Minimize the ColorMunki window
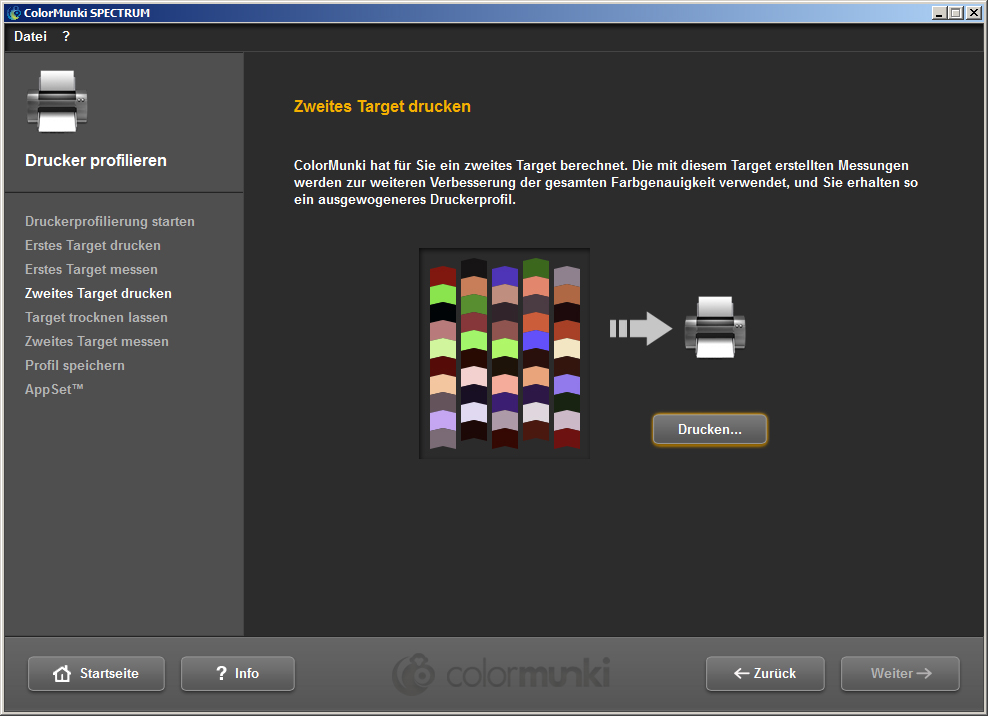Screen dimensions: 988x716 (939, 13)
